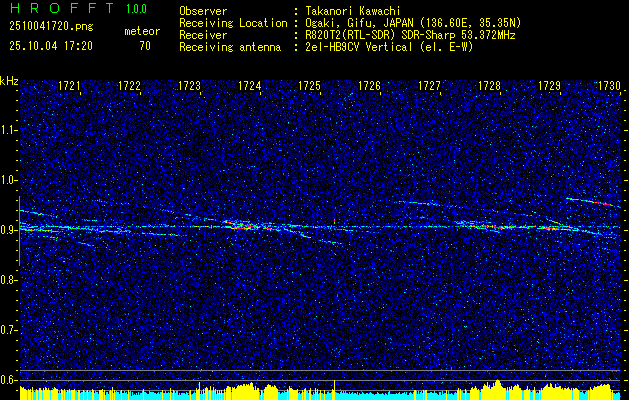The width and height of the screenshot is (629, 400).
Task: Click the 1.0 kHz axis label
Action: pos(8,180)
